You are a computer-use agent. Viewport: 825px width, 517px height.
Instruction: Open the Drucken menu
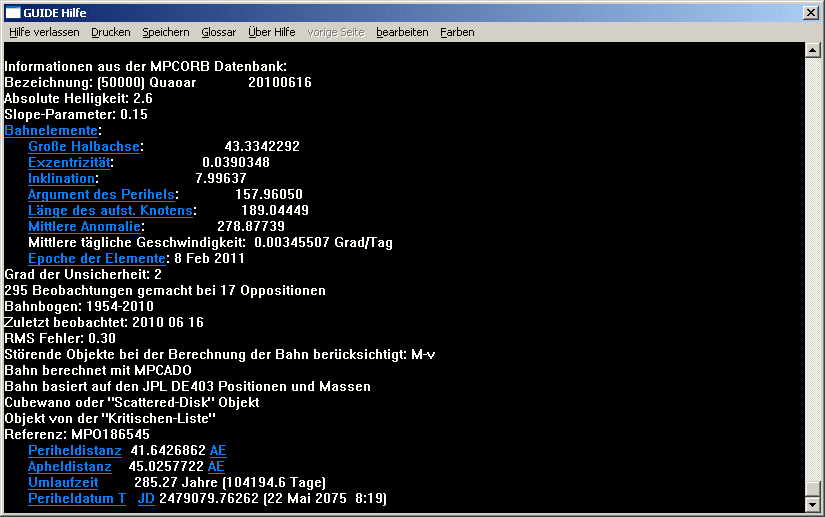[110, 32]
